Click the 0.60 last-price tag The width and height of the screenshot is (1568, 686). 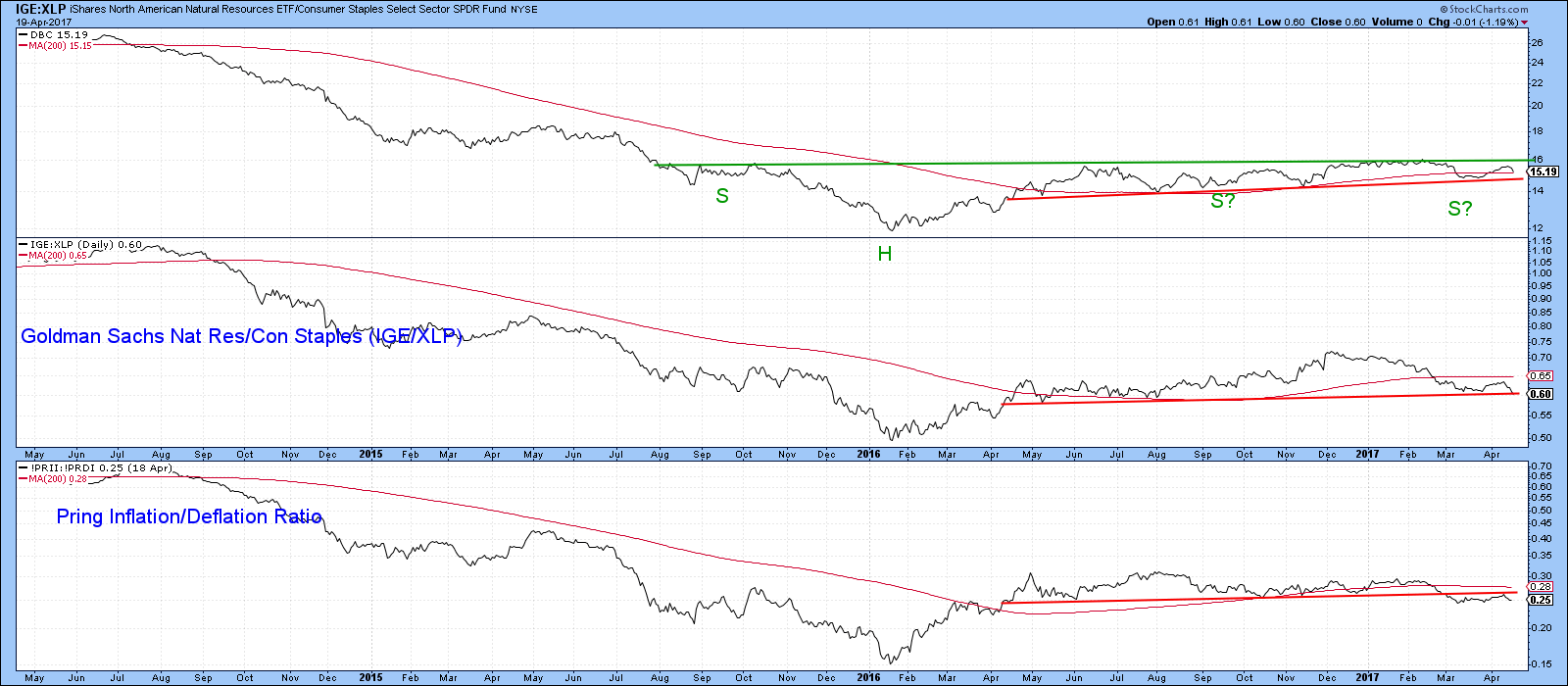(1542, 394)
